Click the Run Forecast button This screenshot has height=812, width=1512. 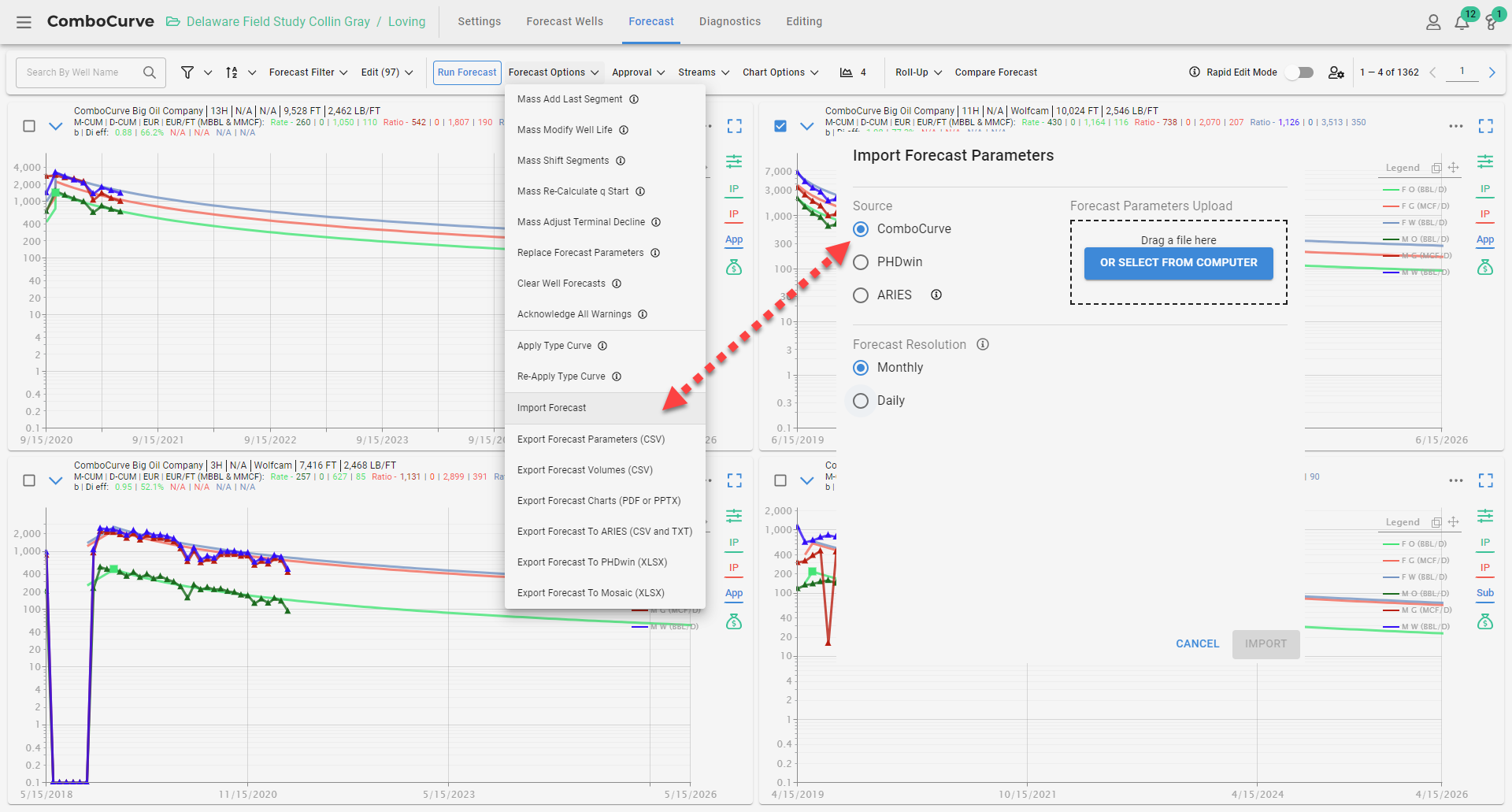pos(467,72)
